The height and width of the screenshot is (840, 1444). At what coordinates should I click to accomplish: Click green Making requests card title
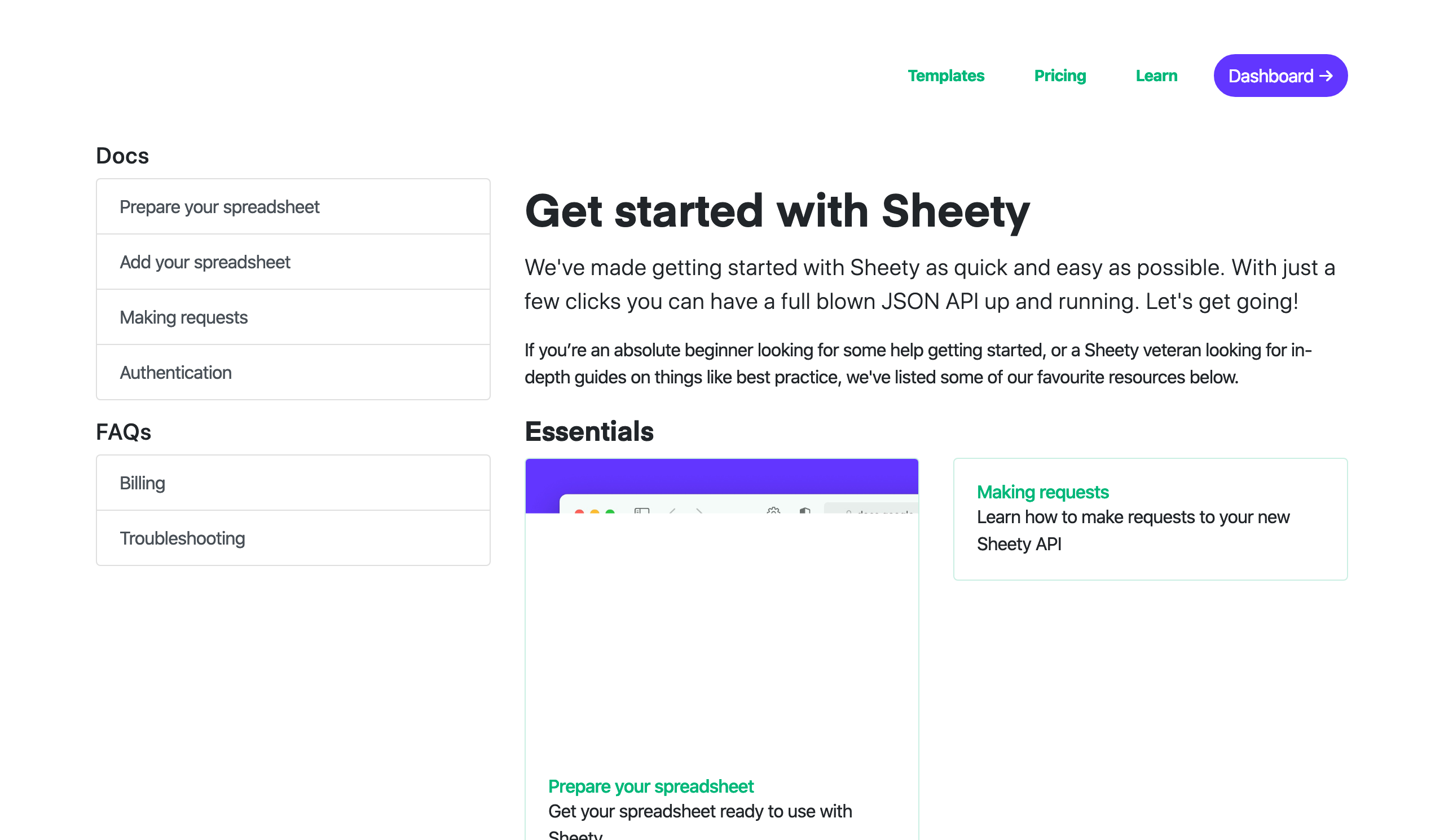(1042, 492)
